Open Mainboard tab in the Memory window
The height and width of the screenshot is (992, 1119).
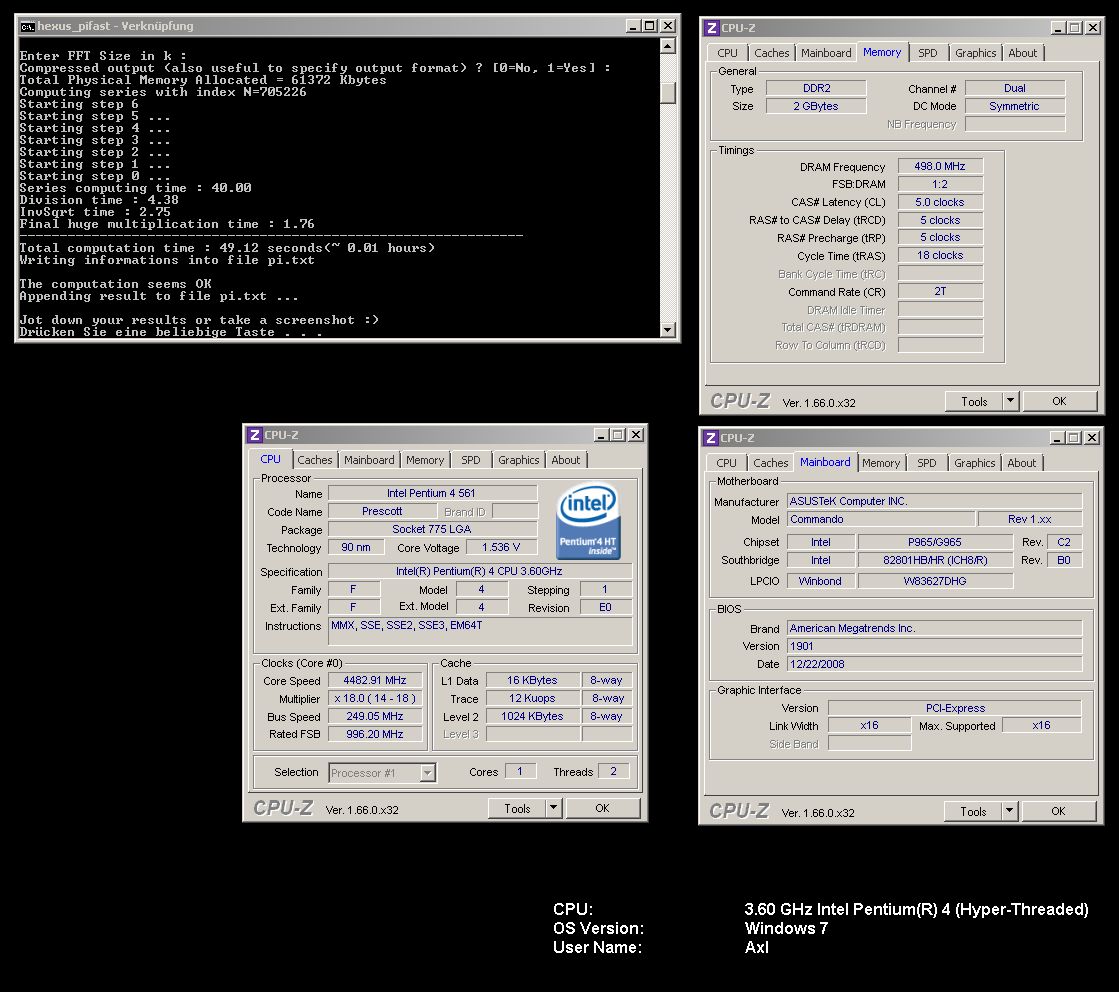[x=826, y=53]
